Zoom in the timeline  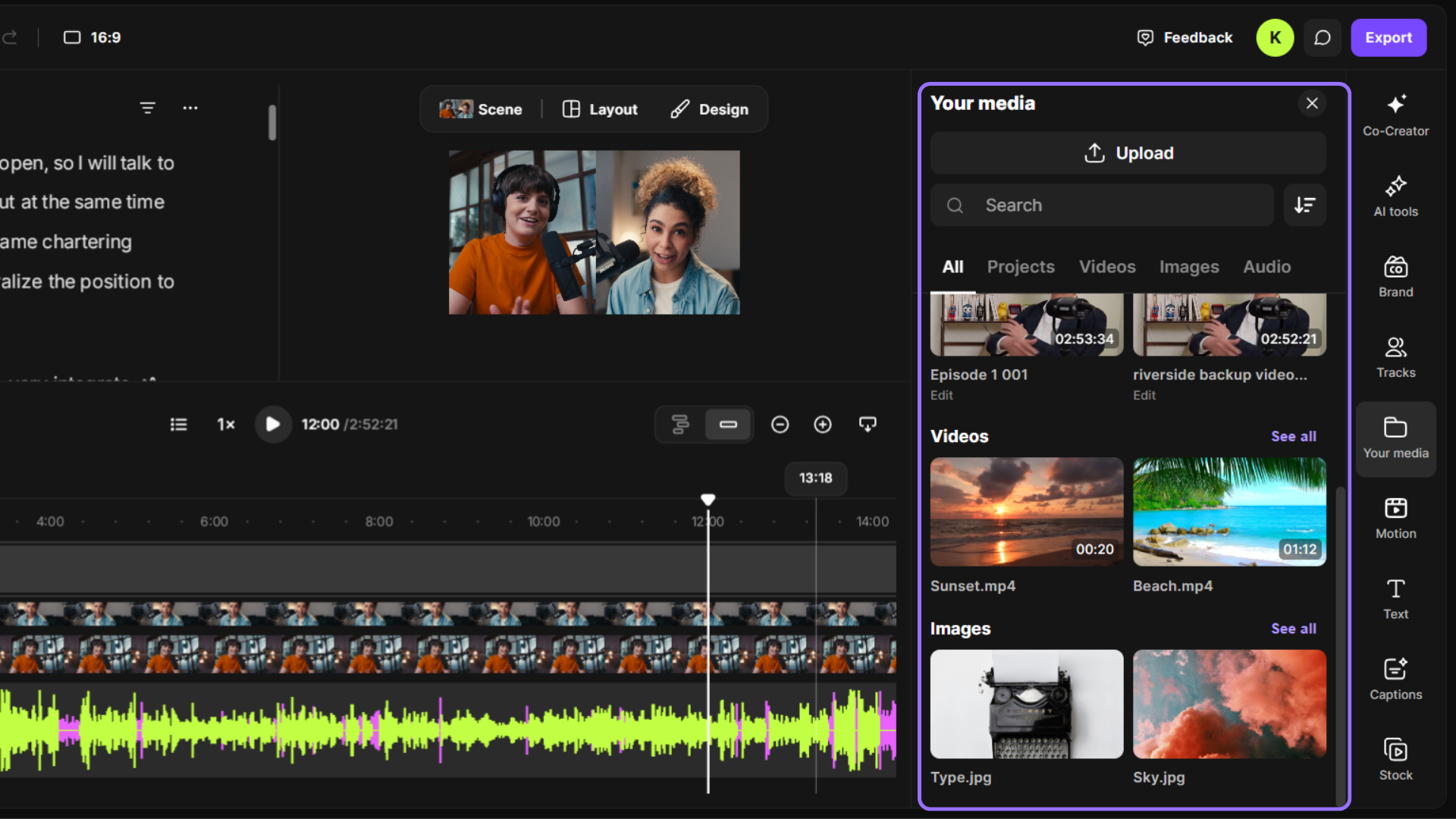click(x=823, y=425)
